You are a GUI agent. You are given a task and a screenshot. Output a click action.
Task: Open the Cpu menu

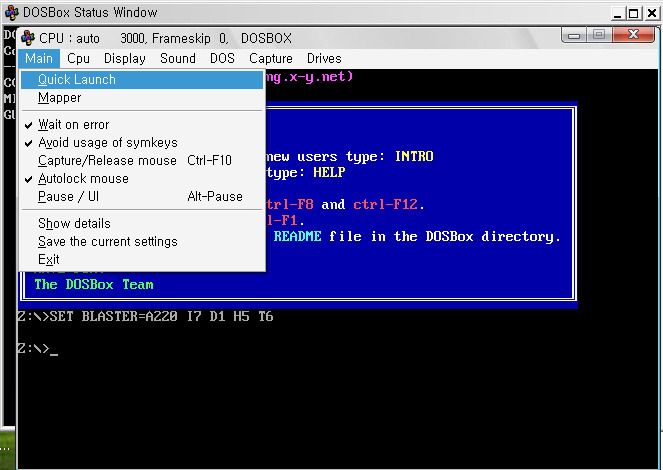(x=78, y=58)
